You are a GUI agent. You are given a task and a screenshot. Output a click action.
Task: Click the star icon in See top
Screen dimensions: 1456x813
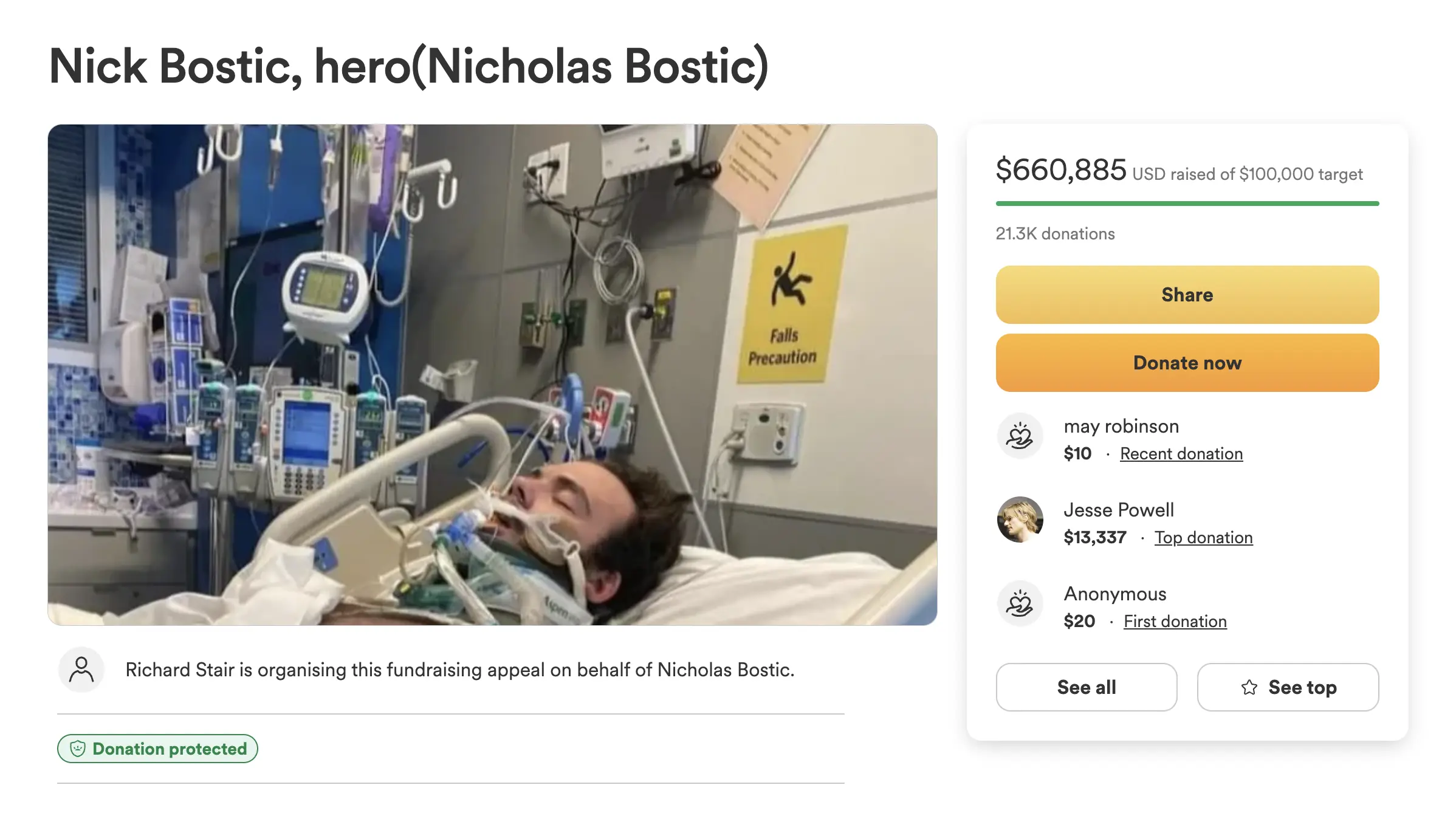[x=1249, y=687]
